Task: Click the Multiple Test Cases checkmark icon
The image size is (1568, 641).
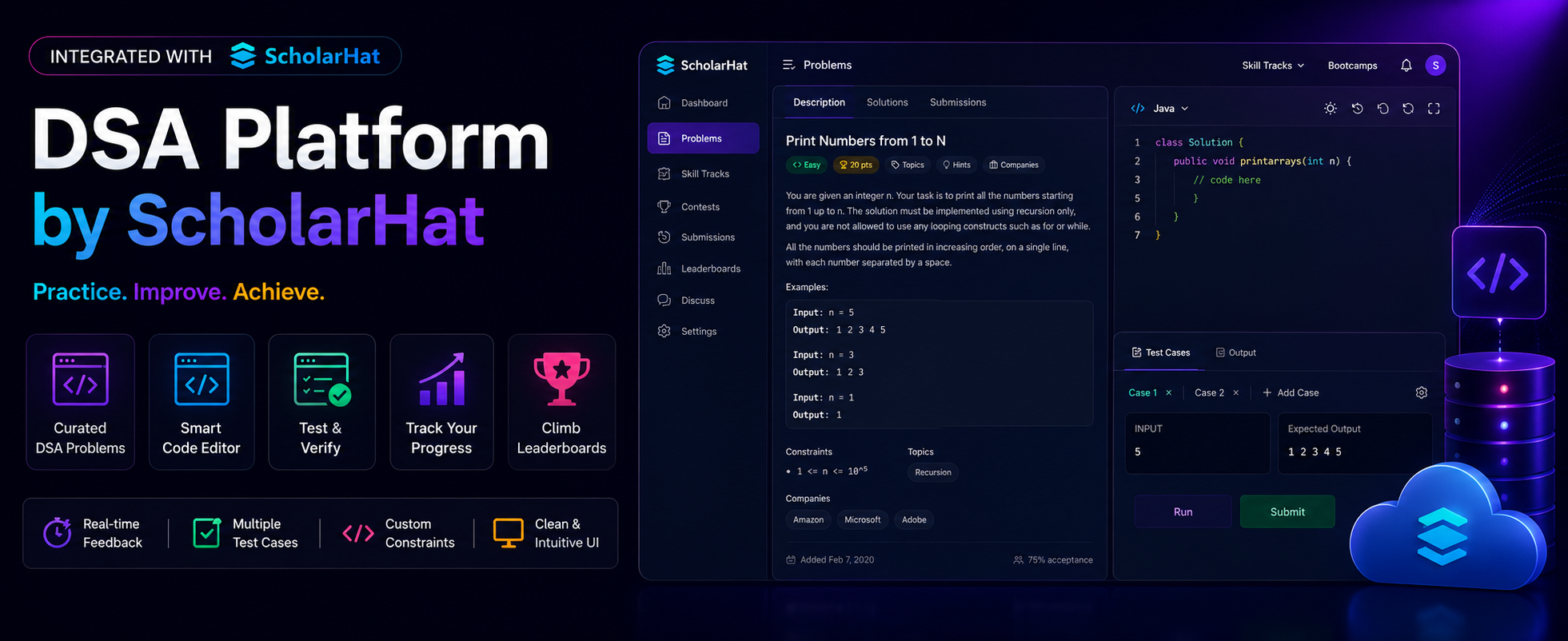Action: pos(207,533)
